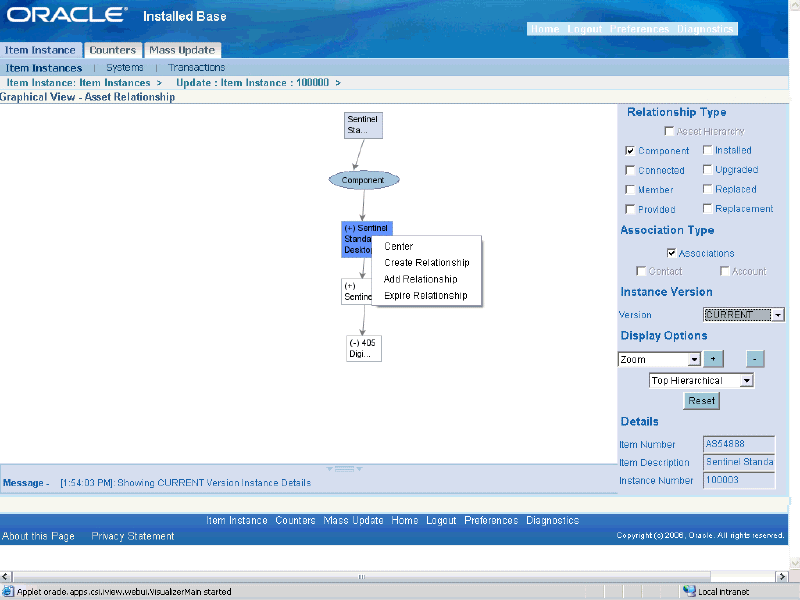Click footer Counters link
The width and height of the screenshot is (800, 600).
coord(295,520)
